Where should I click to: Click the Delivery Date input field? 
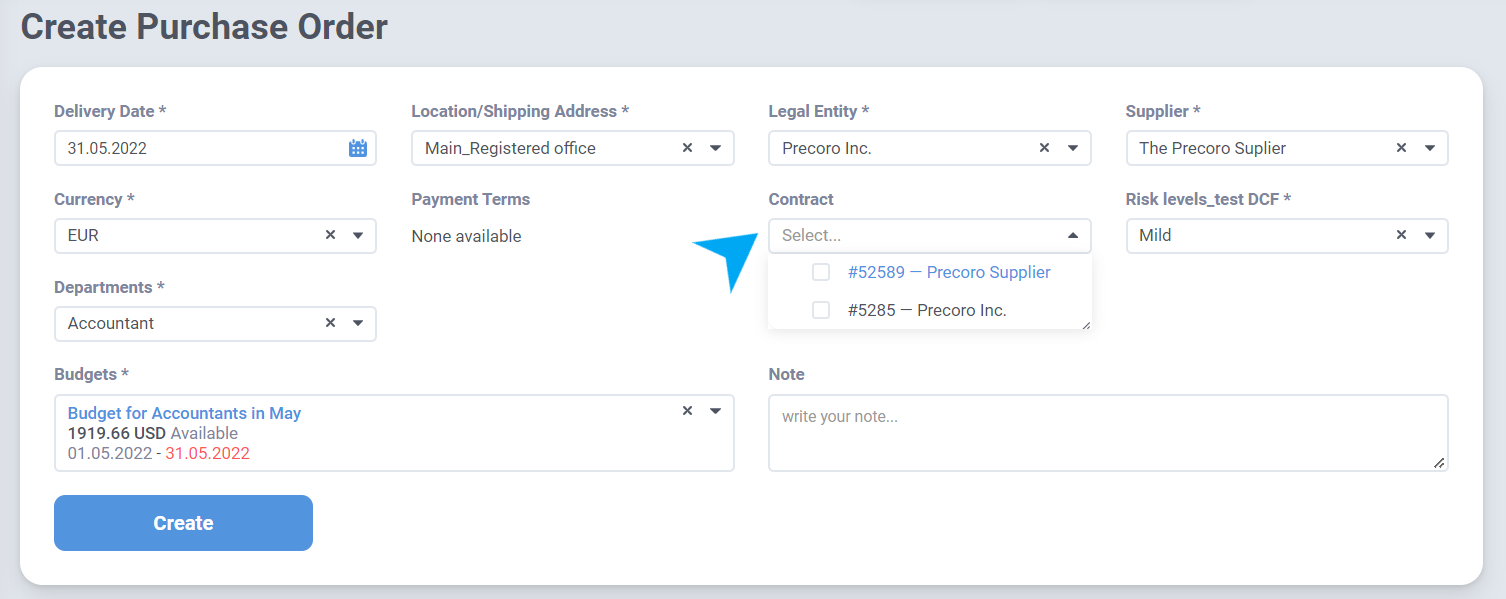click(200, 148)
